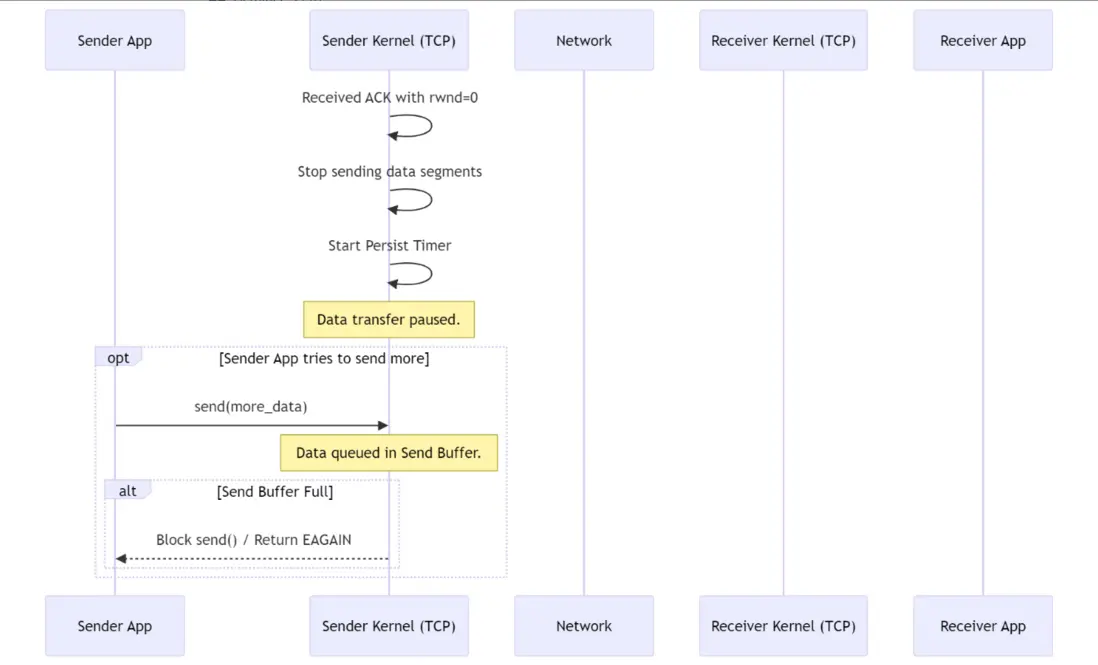The image size is (1098, 665).
Task: Select the "Data queued in Send Buffer." note
Action: [x=388, y=453]
